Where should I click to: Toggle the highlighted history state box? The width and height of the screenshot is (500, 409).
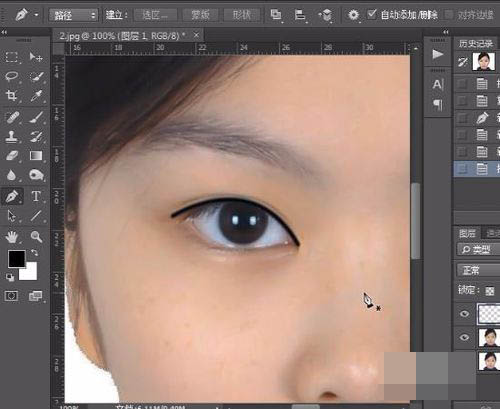[x=462, y=169]
